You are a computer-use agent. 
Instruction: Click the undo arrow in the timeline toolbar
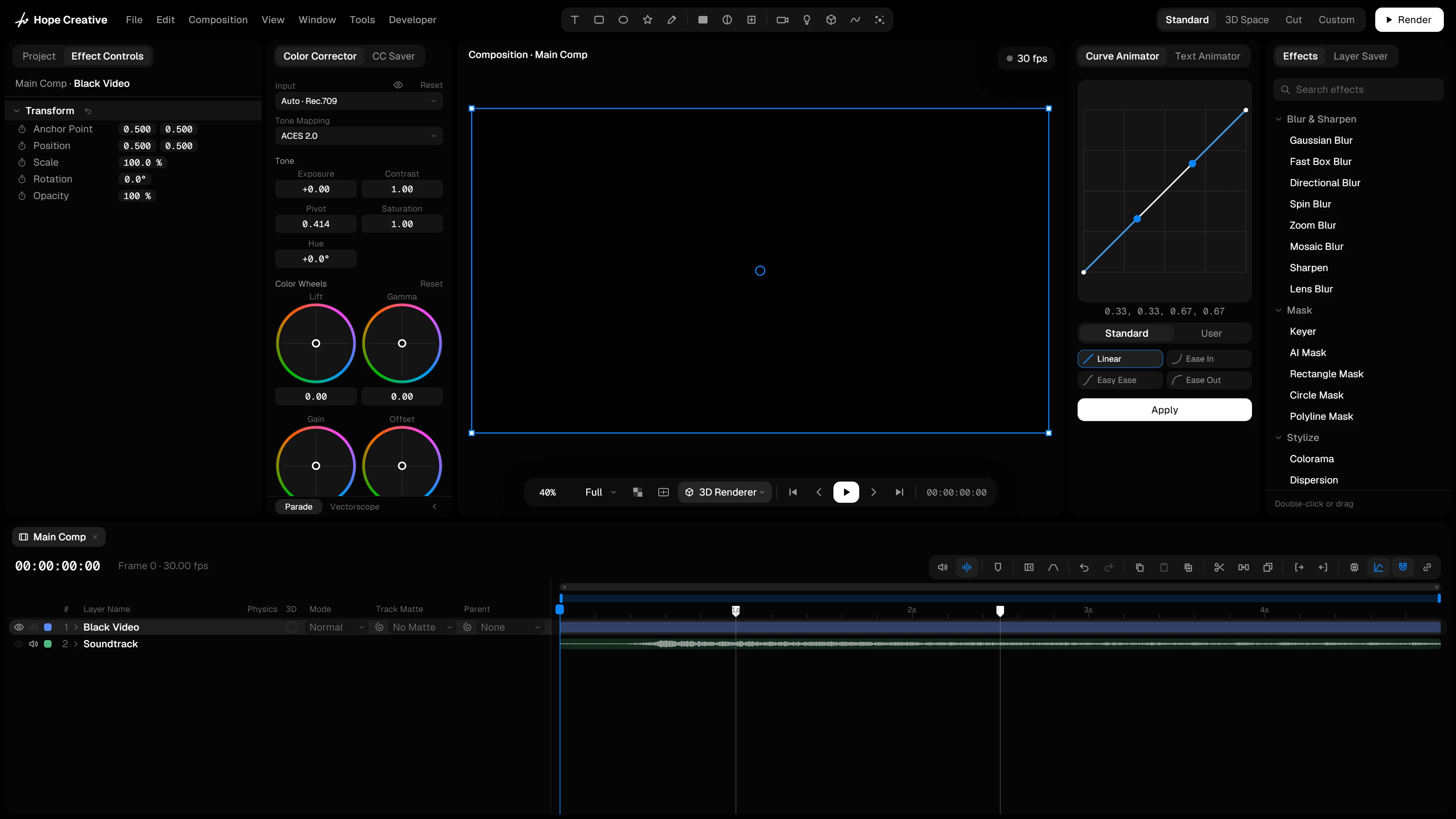point(1084,567)
